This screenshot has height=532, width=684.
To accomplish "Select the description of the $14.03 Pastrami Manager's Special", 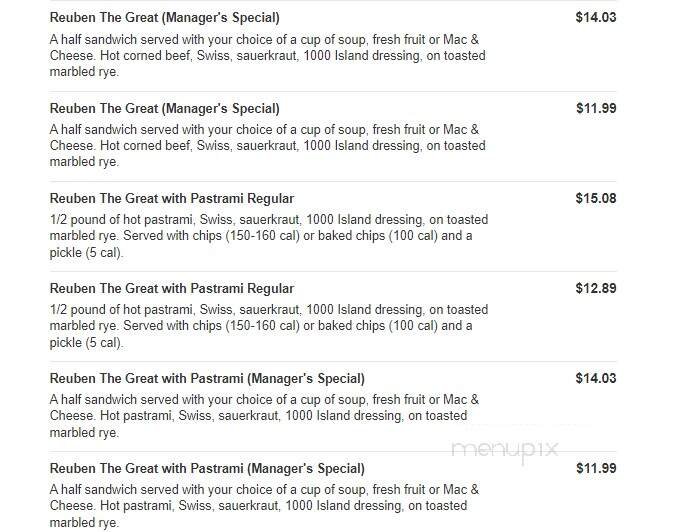I will coord(268,416).
